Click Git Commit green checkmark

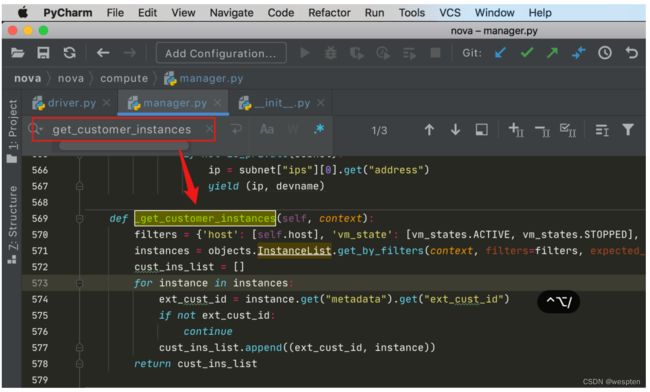526,53
